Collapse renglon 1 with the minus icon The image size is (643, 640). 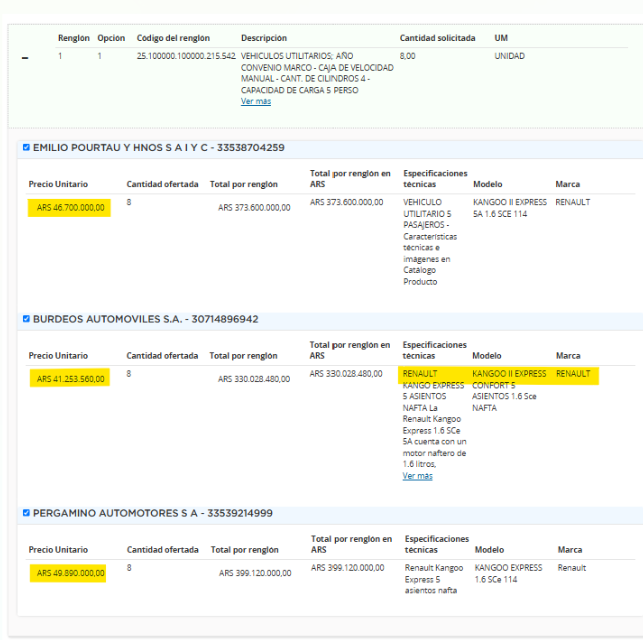[x=25, y=58]
